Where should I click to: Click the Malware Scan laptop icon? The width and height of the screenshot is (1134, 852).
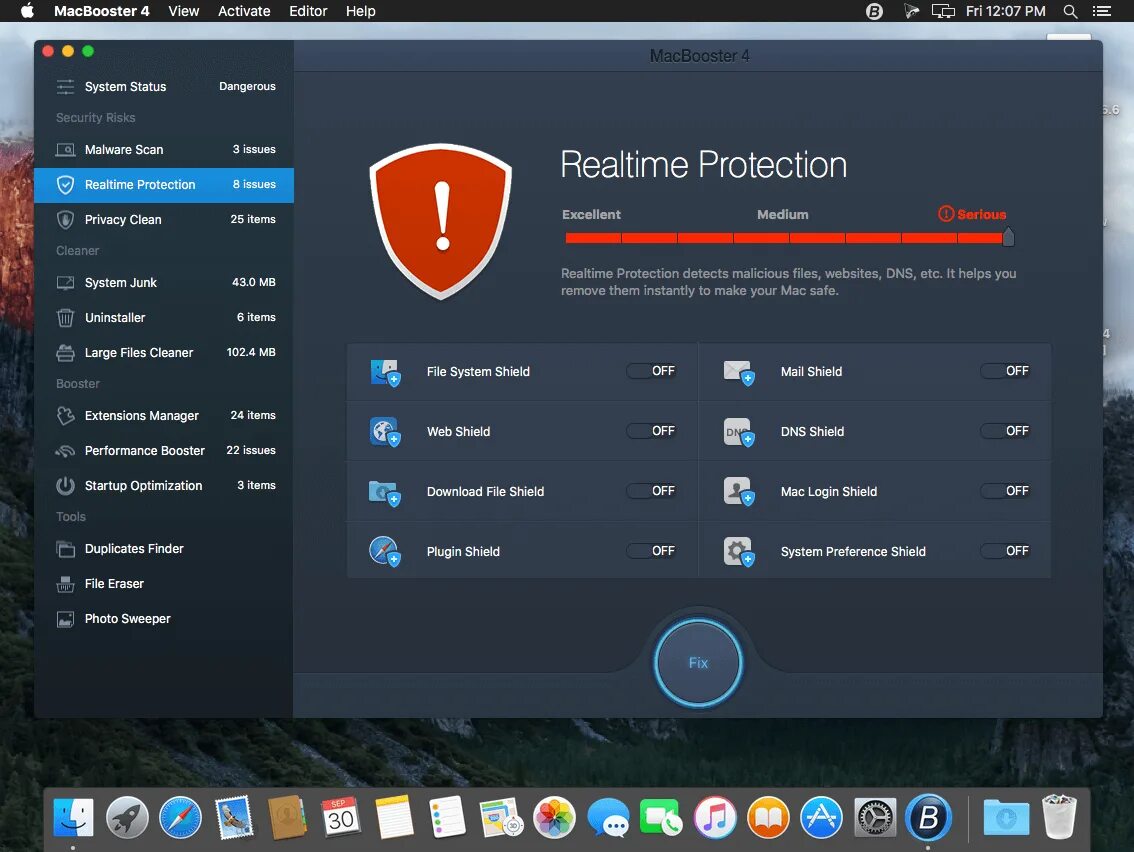(65, 150)
